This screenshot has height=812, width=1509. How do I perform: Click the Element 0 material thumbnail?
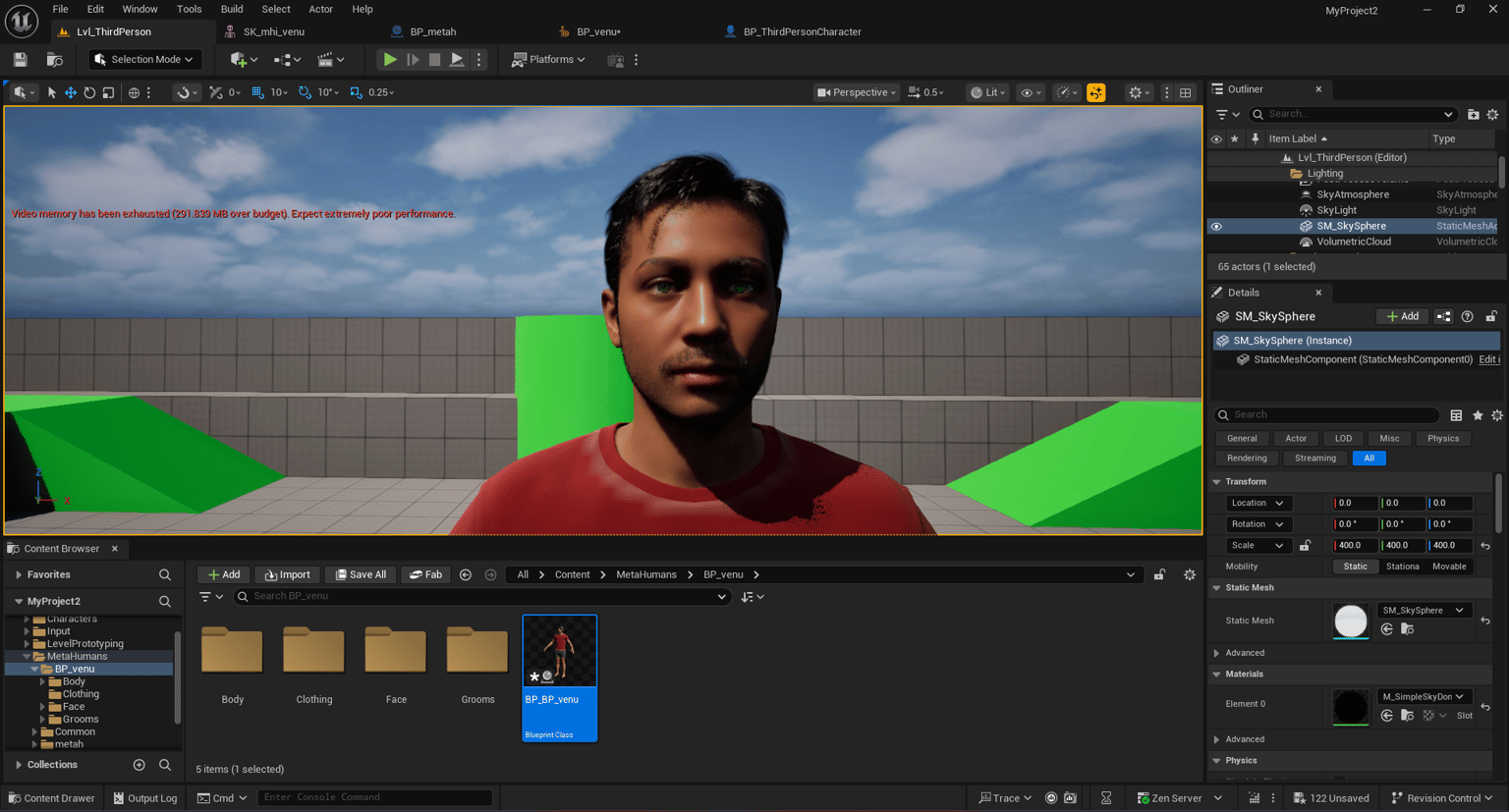click(1351, 707)
